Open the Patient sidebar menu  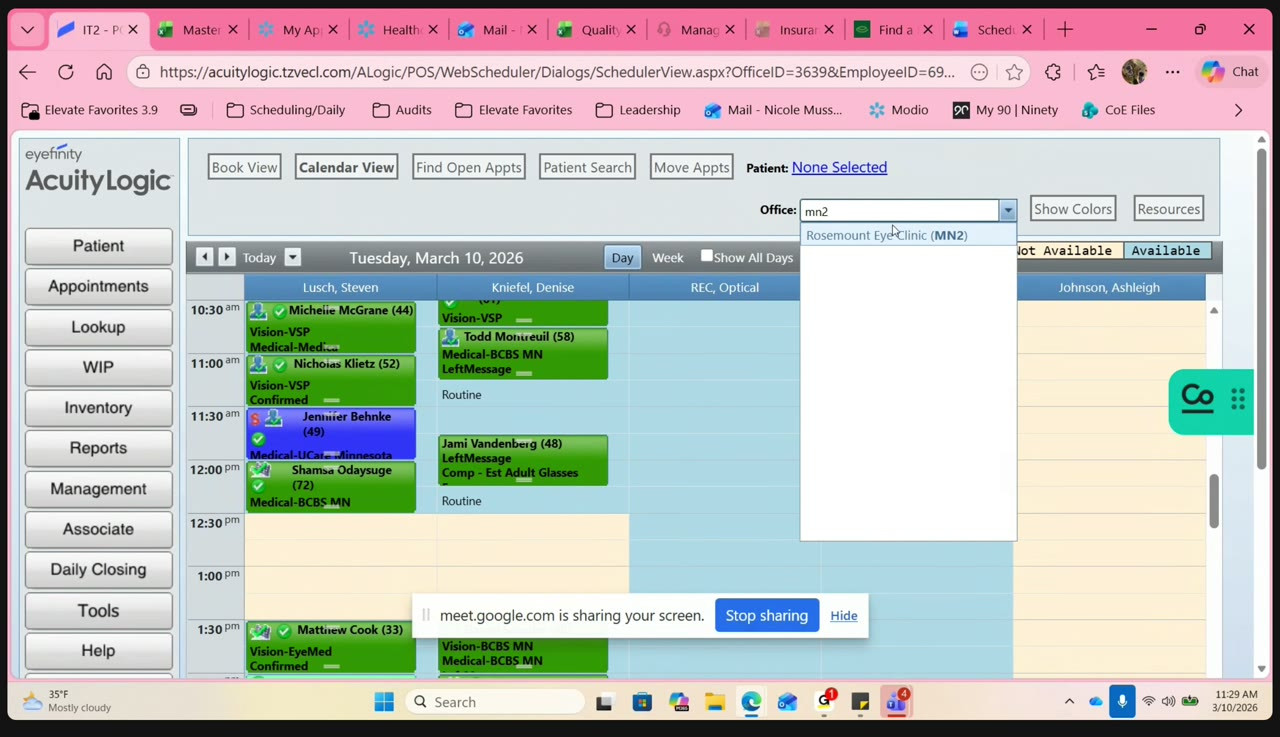pos(98,246)
